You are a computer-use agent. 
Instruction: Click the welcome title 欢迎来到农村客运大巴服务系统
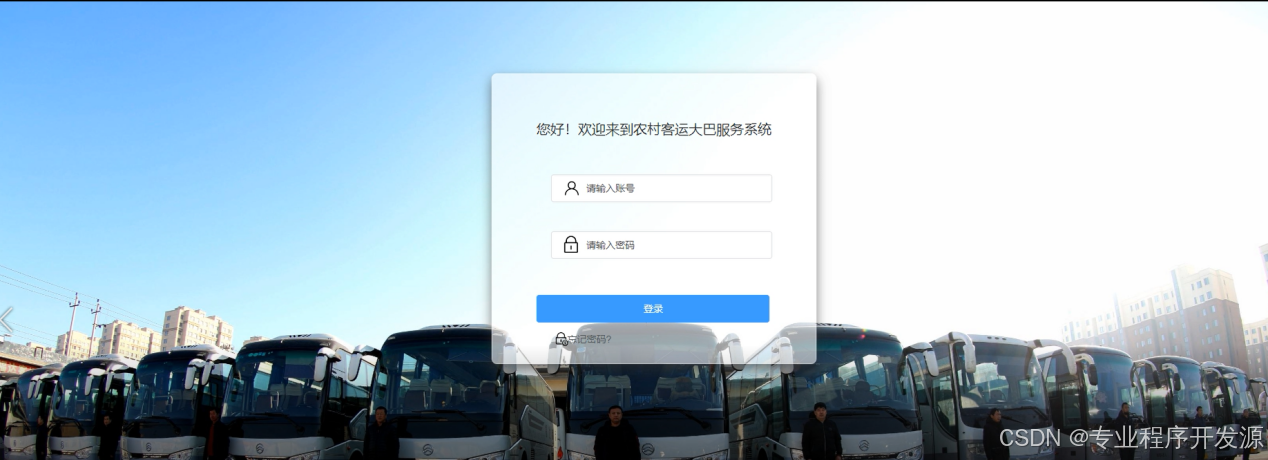tap(675, 129)
